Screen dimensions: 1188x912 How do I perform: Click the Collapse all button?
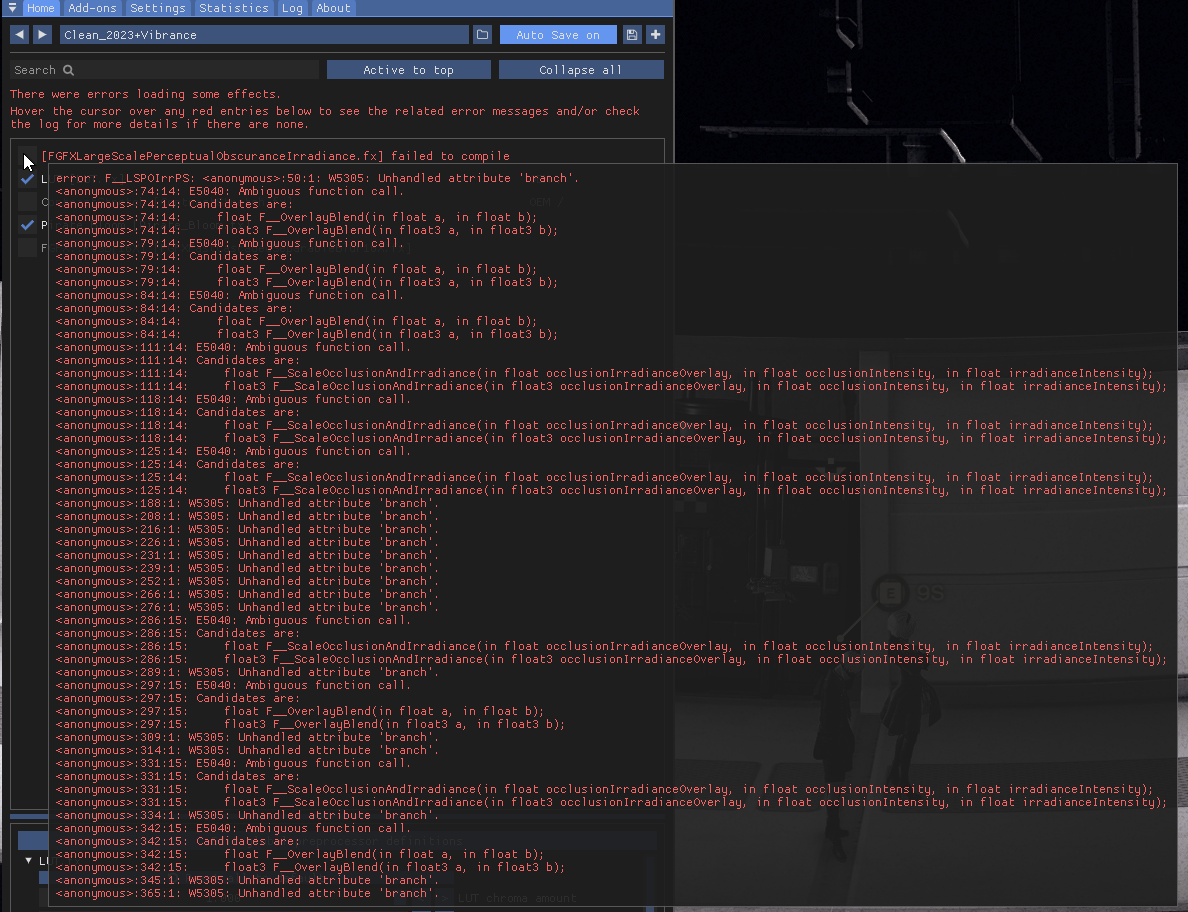pos(581,70)
